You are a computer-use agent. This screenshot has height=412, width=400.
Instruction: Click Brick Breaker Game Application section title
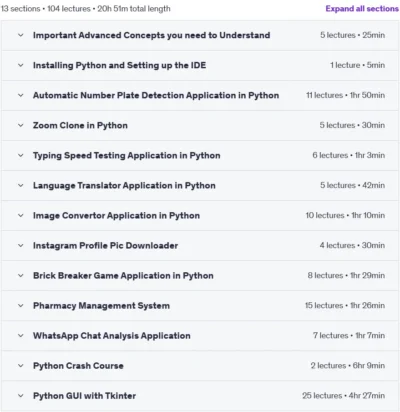123,276
